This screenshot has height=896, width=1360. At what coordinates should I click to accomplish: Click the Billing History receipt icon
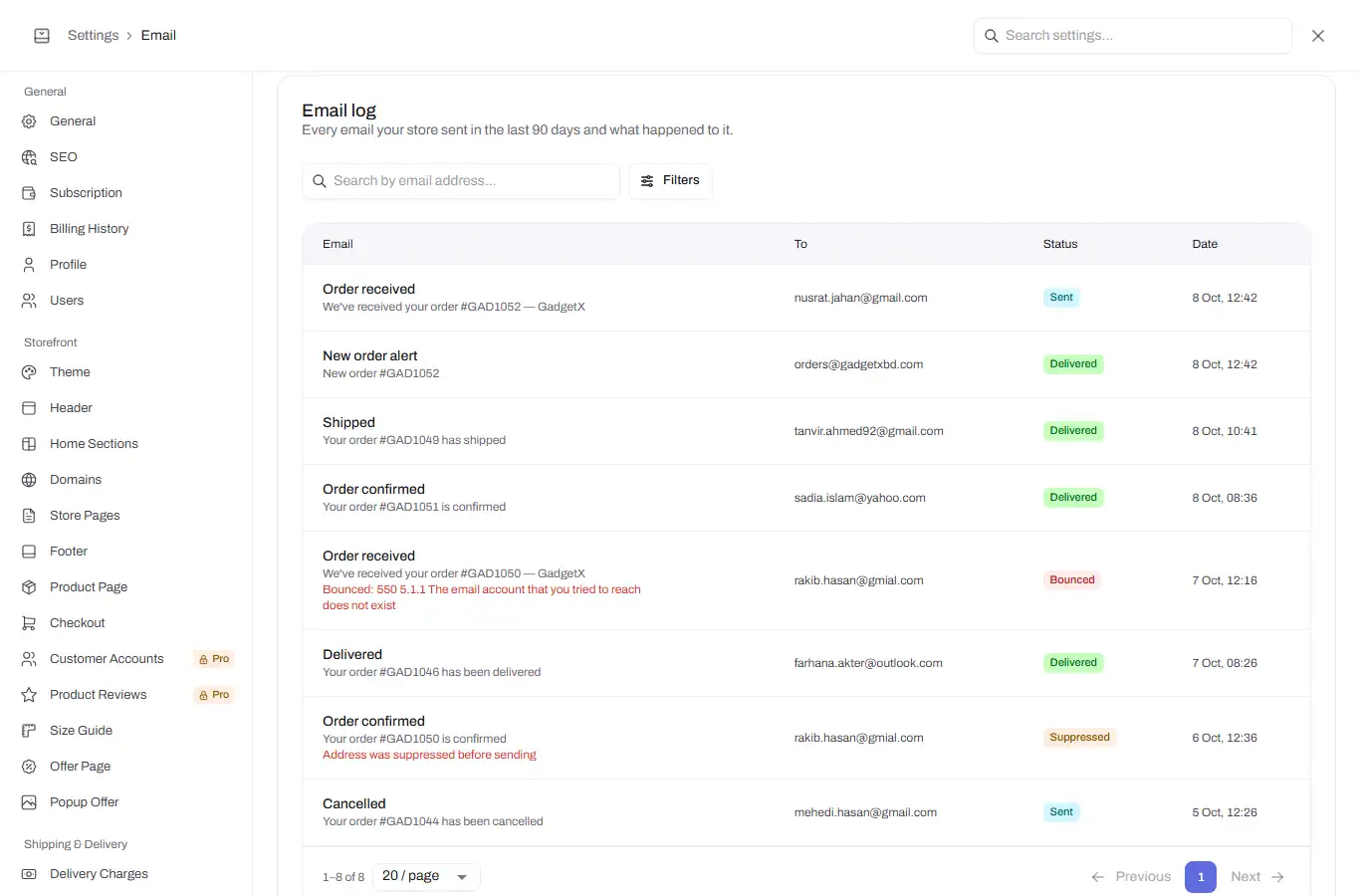(x=29, y=229)
